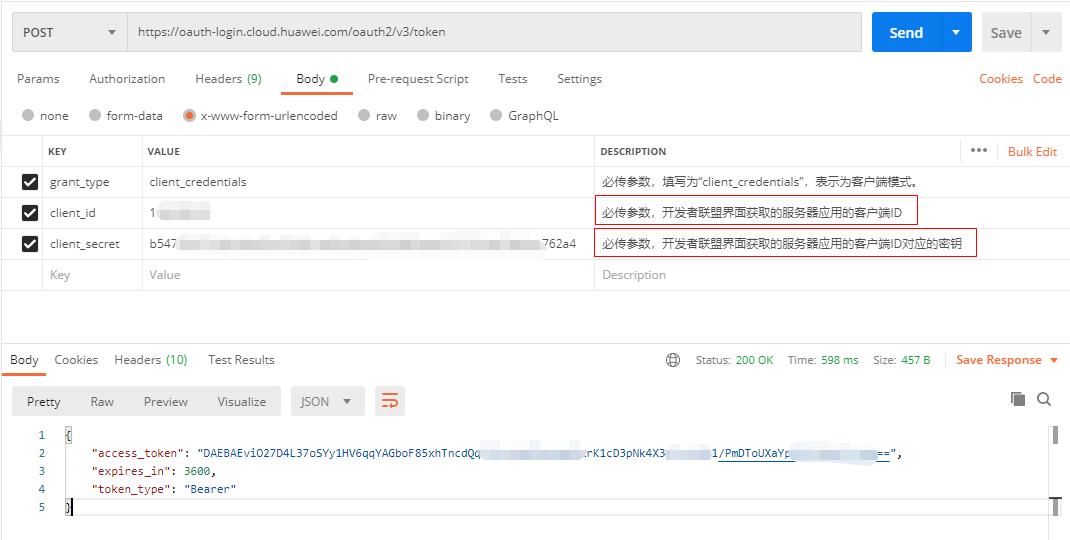Screen dimensions: 1070x540
Task: Click the request URL field
Action: [494, 32]
